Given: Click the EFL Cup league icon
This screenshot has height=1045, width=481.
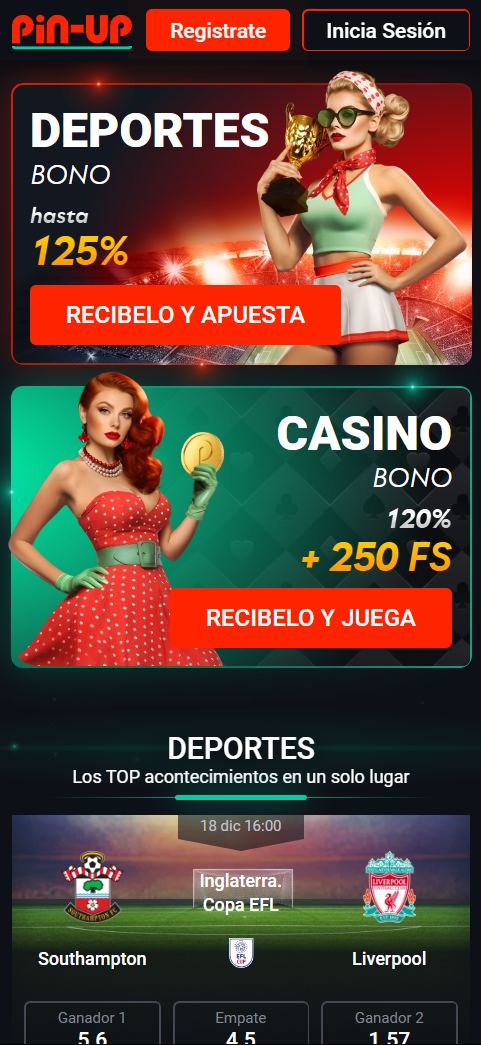Looking at the screenshot, I should click(241, 953).
